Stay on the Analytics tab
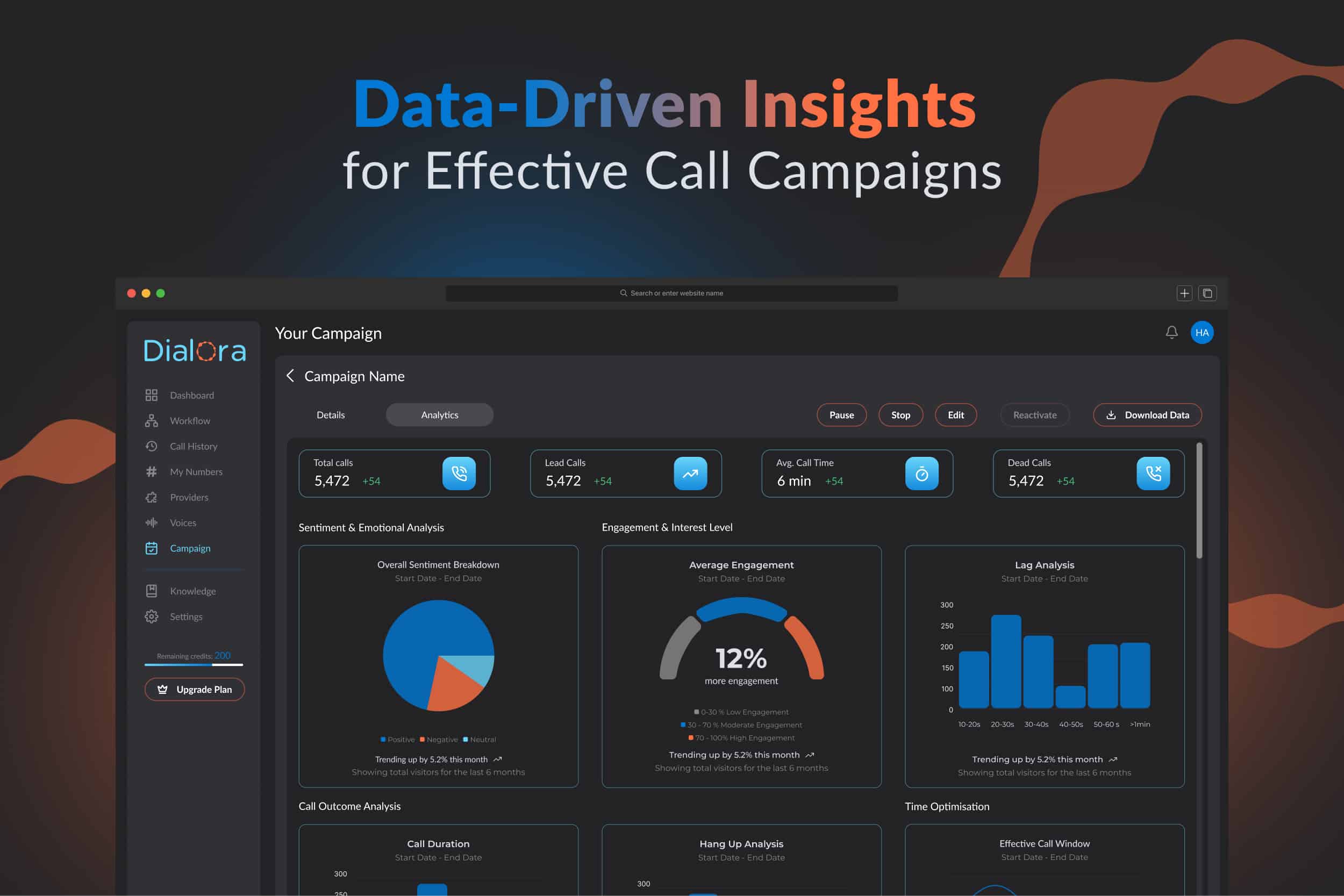Screen dimensions: 1344x896 [439, 415]
